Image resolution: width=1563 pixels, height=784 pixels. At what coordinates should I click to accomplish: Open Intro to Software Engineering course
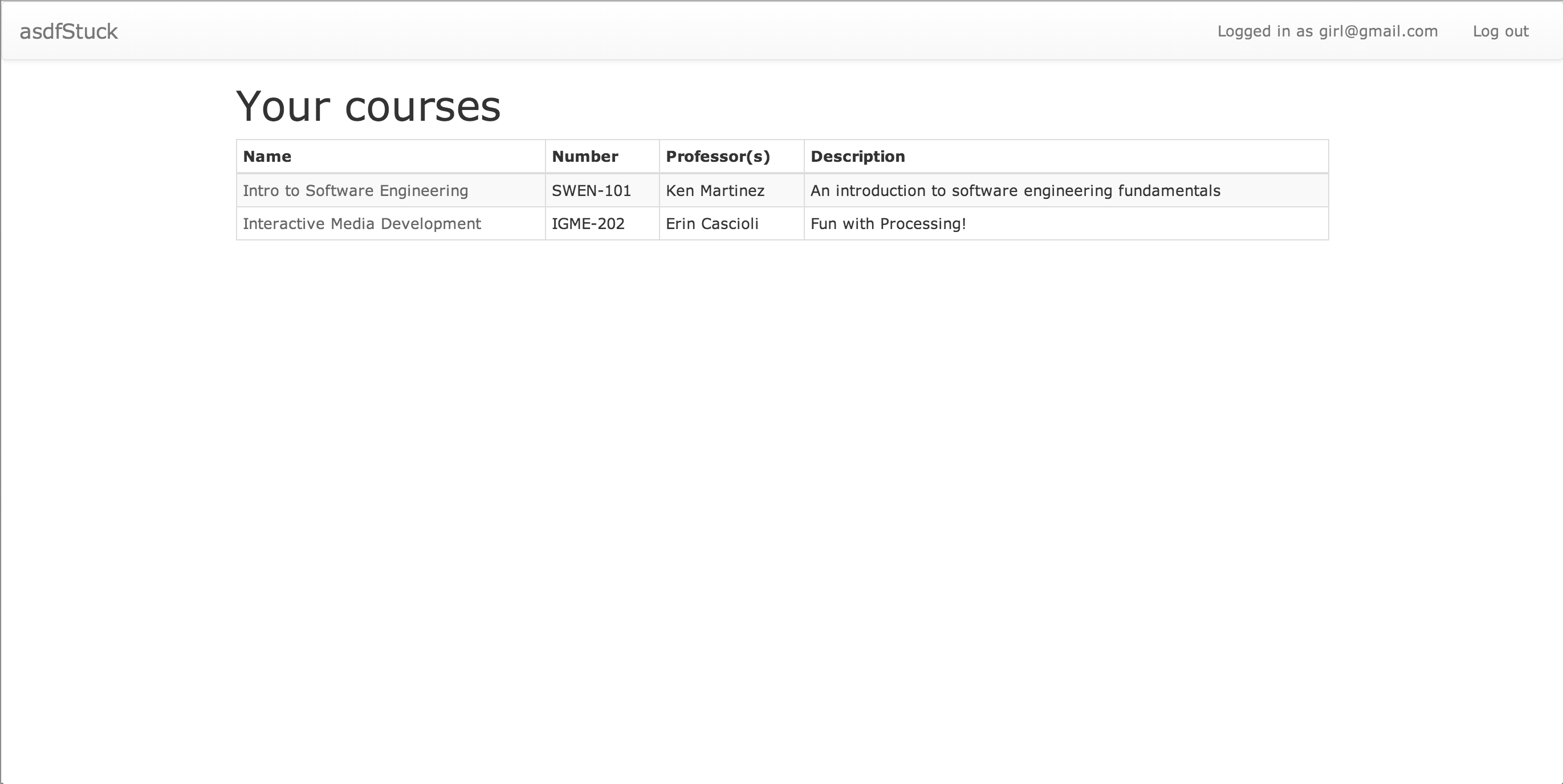click(x=355, y=191)
